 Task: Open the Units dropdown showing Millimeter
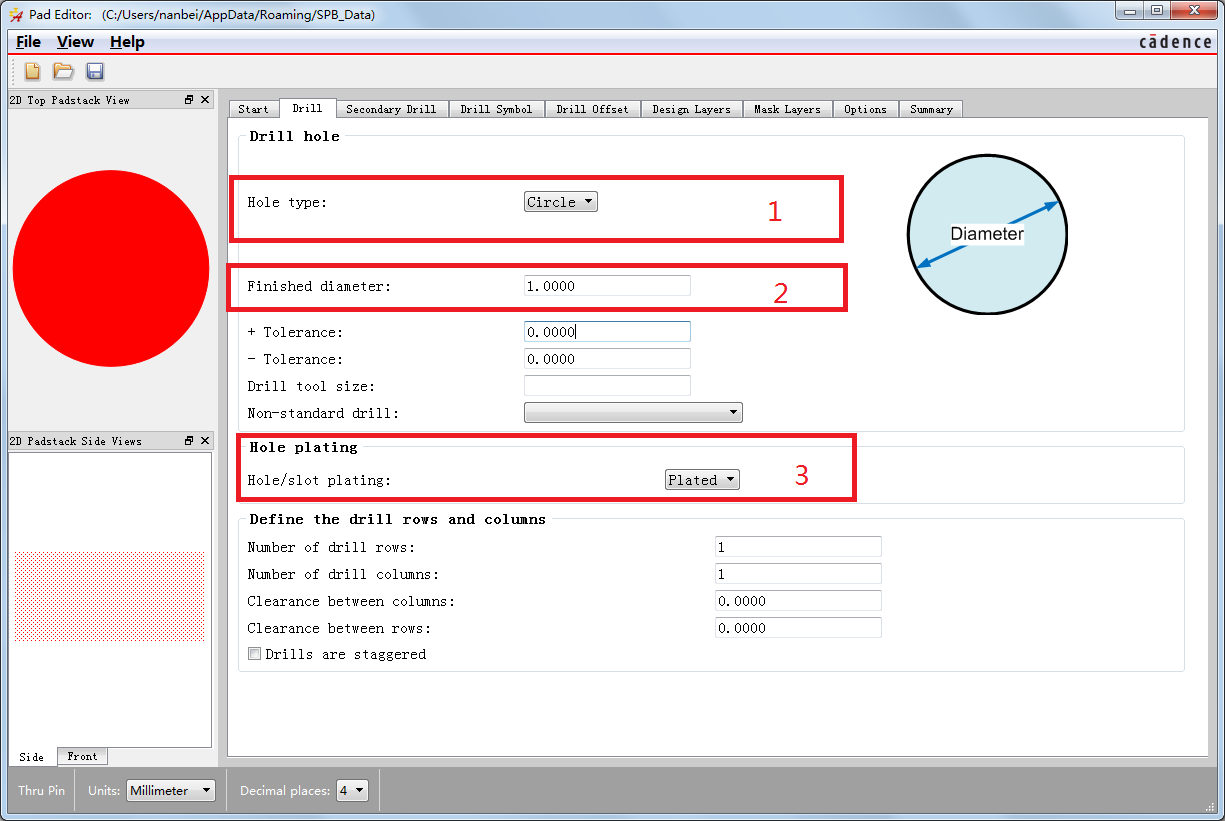click(x=171, y=791)
